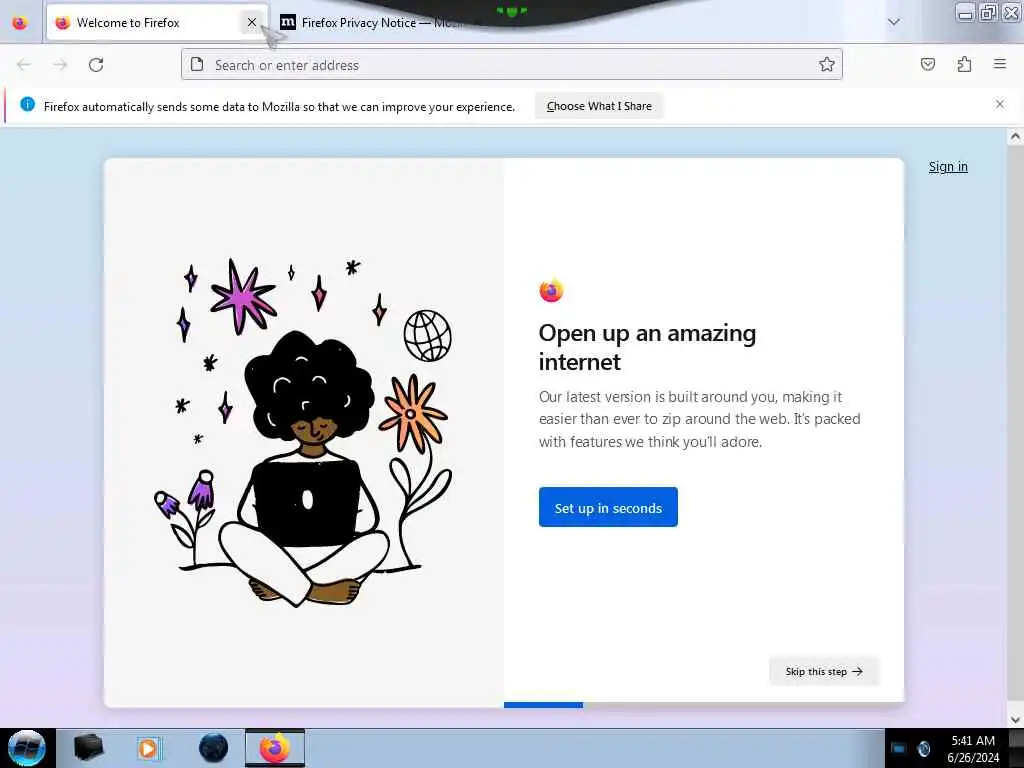Viewport: 1024px width, 768px height.
Task: Click Firefox automatically sends some data text
Action: pos(279,106)
